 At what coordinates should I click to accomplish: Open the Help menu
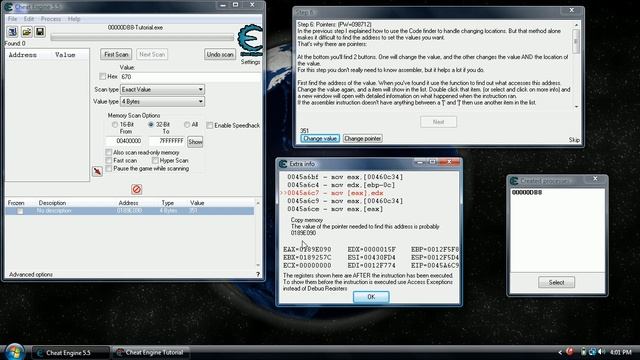(x=74, y=19)
